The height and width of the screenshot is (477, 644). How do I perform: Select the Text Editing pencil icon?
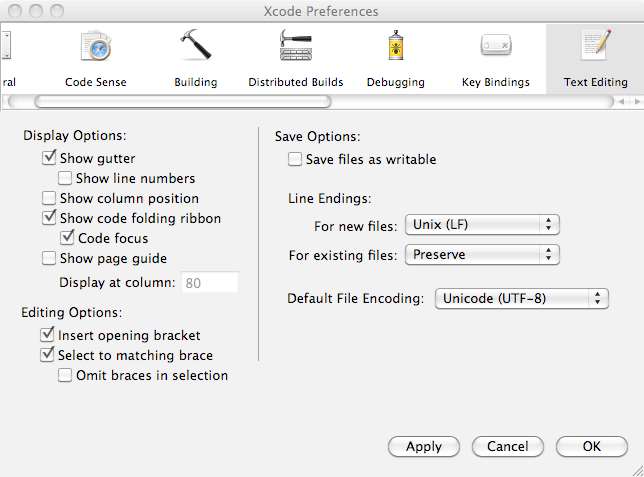(x=595, y=46)
